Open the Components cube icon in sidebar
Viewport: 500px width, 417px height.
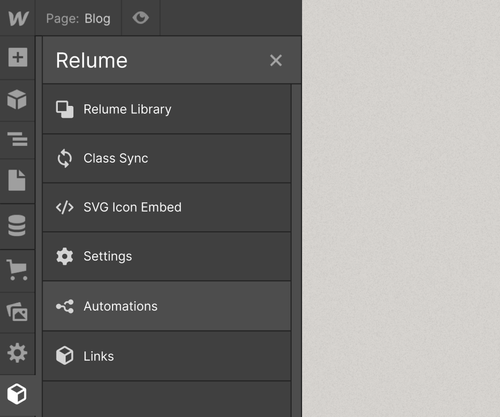pos(17,99)
